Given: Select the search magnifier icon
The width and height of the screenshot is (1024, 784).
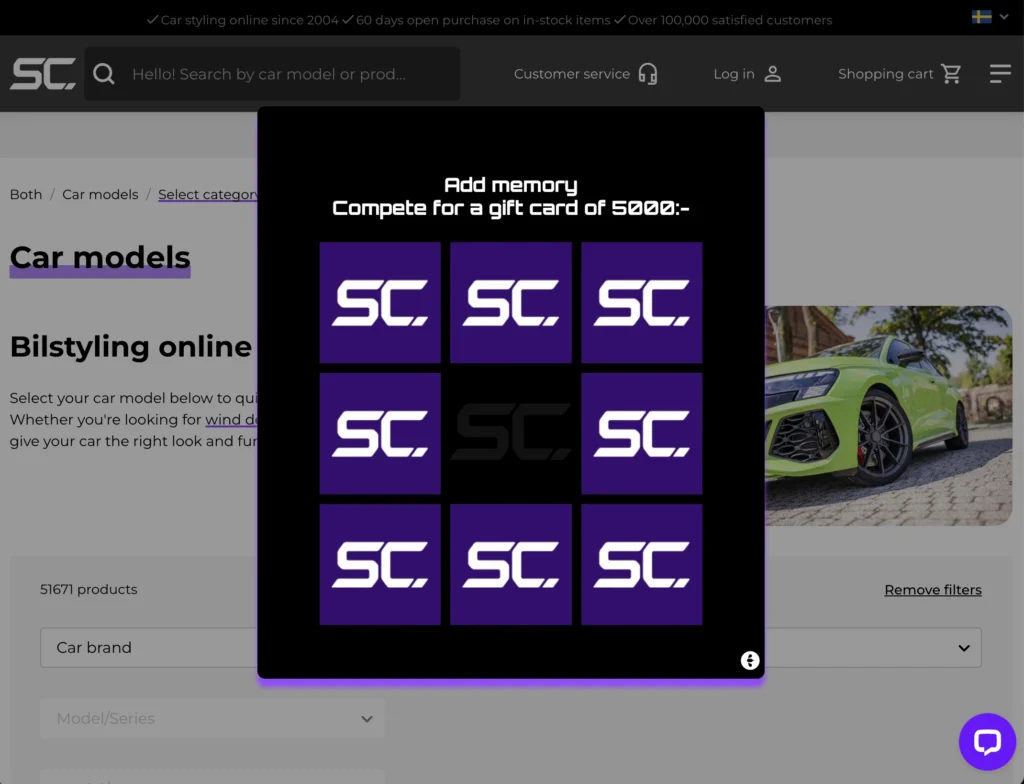Looking at the screenshot, I should (x=104, y=73).
